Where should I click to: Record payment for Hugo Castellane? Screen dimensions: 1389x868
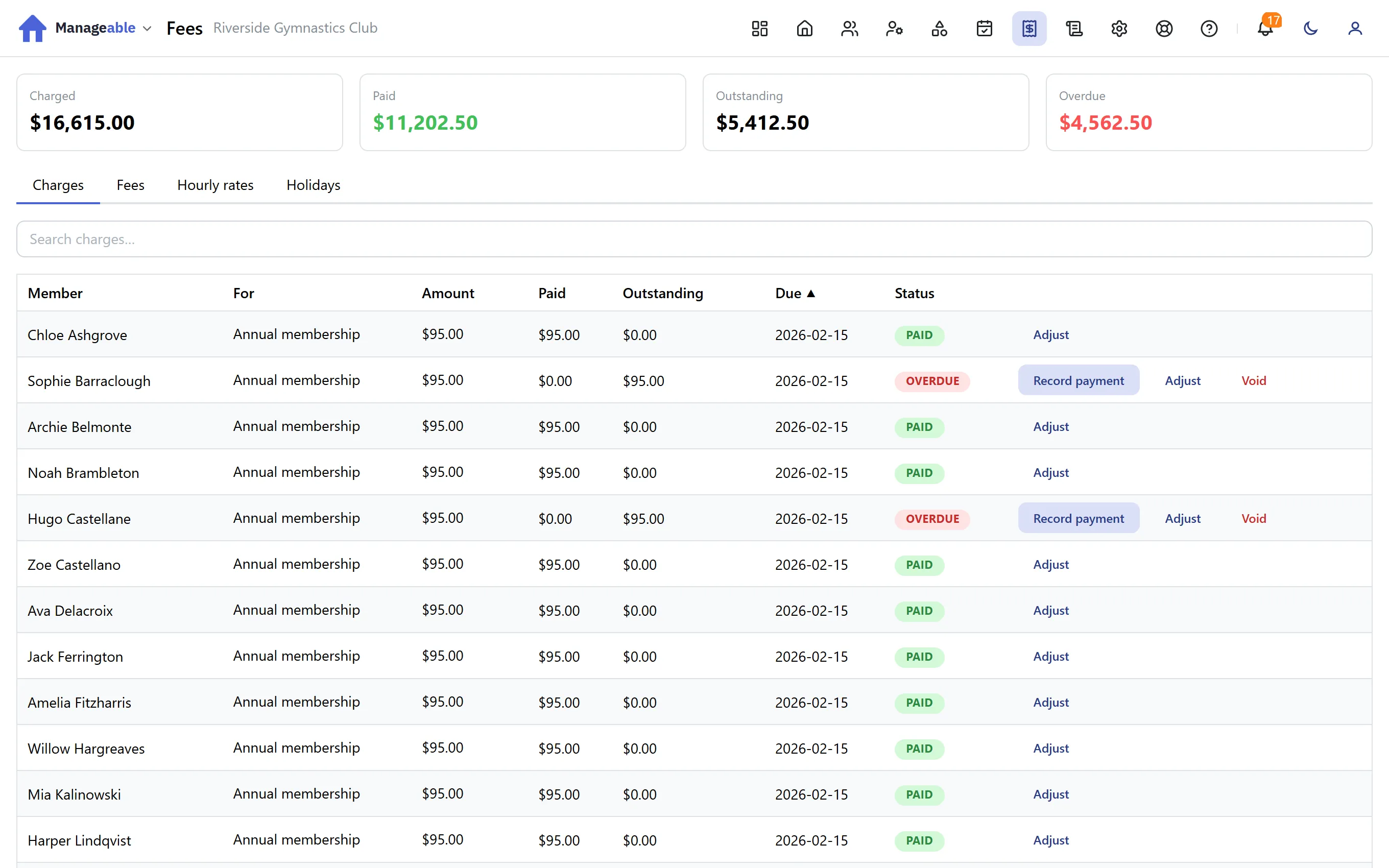point(1079,518)
